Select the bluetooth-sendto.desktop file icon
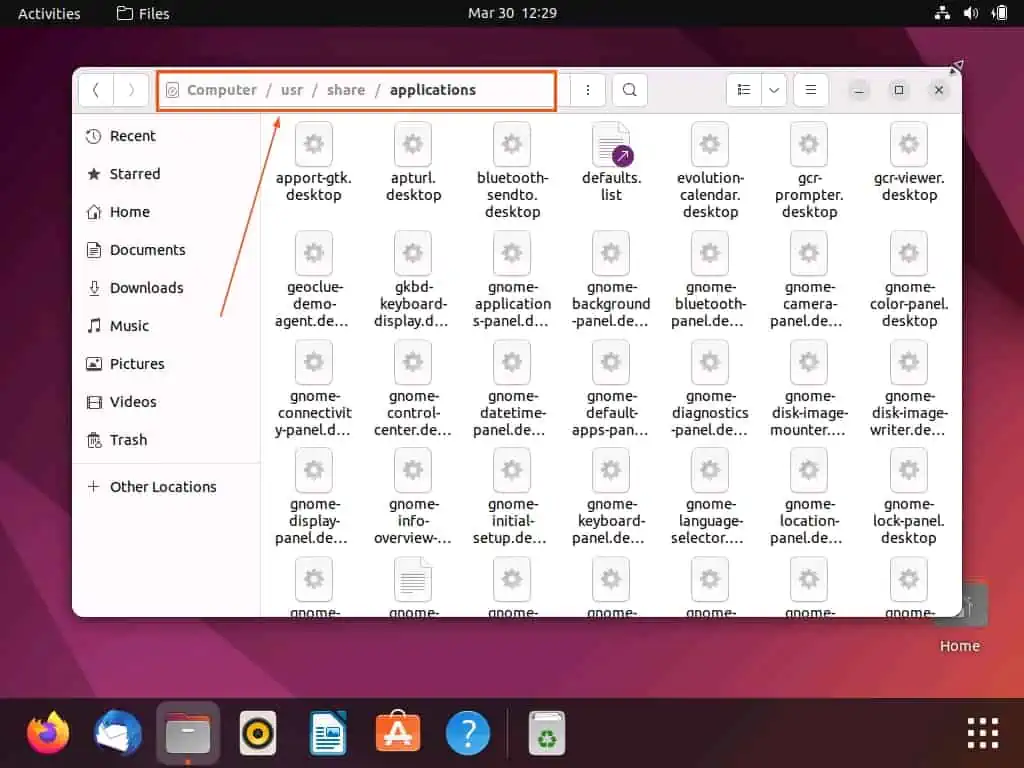The image size is (1024, 768). 512,144
